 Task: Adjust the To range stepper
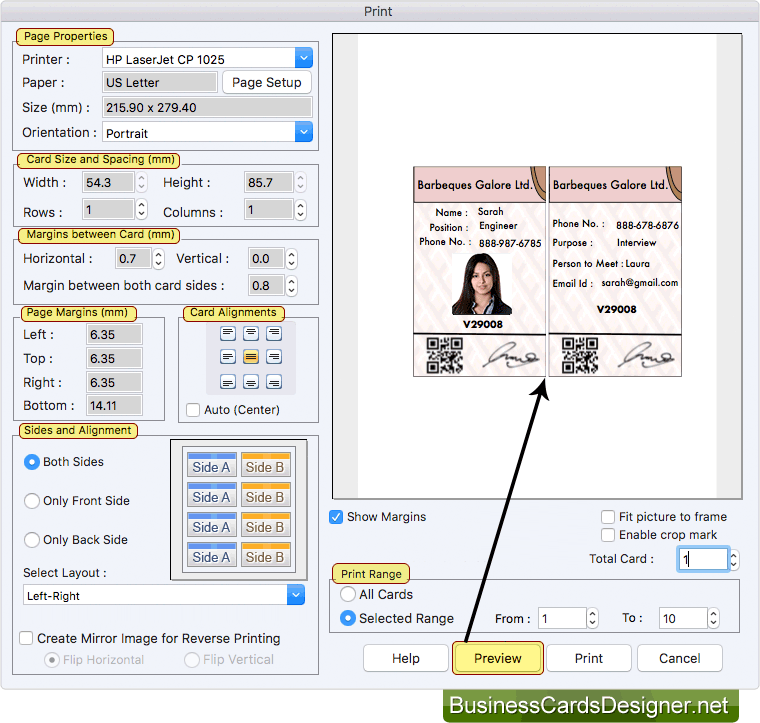click(713, 618)
